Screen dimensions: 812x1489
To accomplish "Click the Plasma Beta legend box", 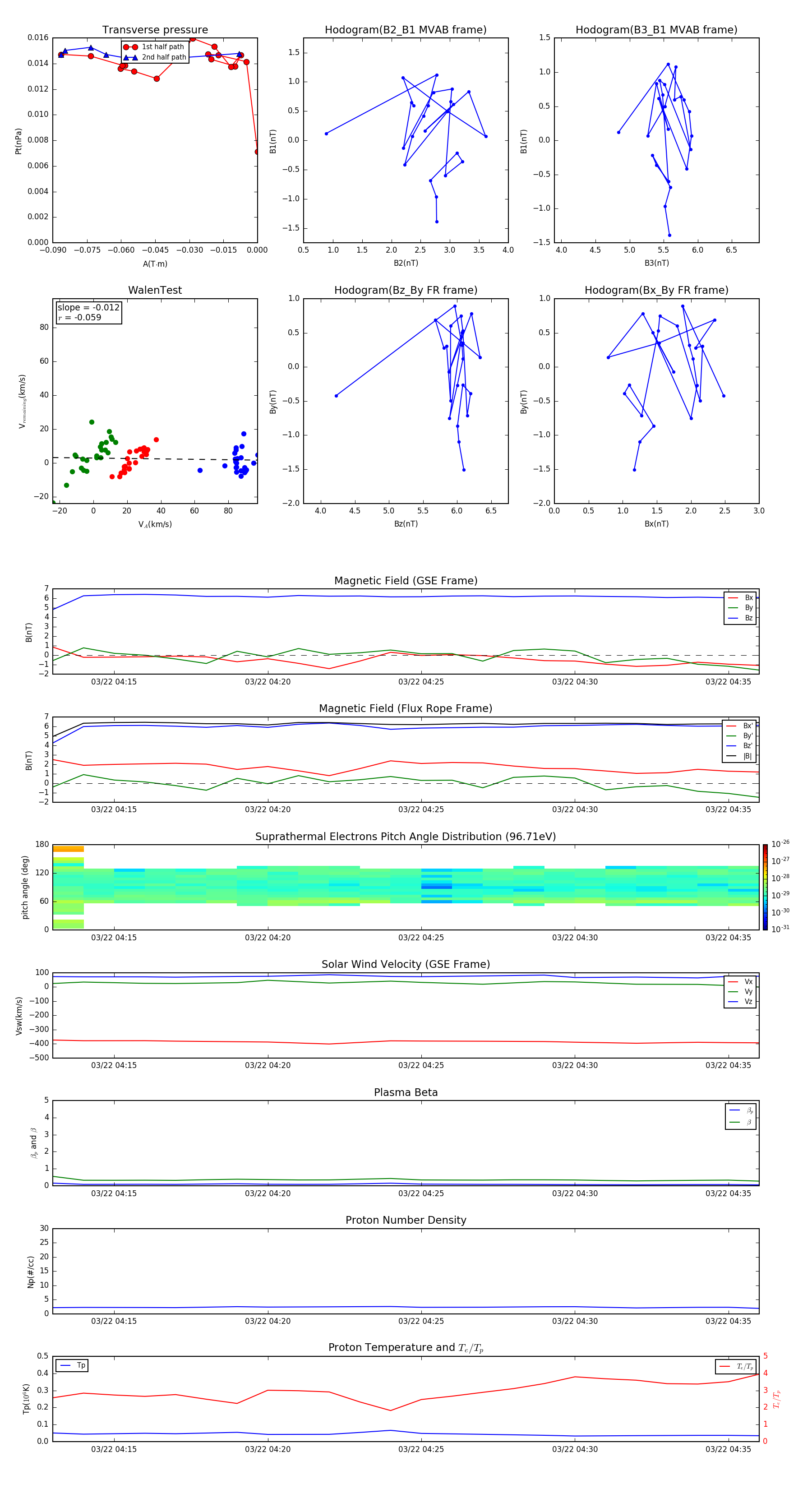I will coord(740,1116).
